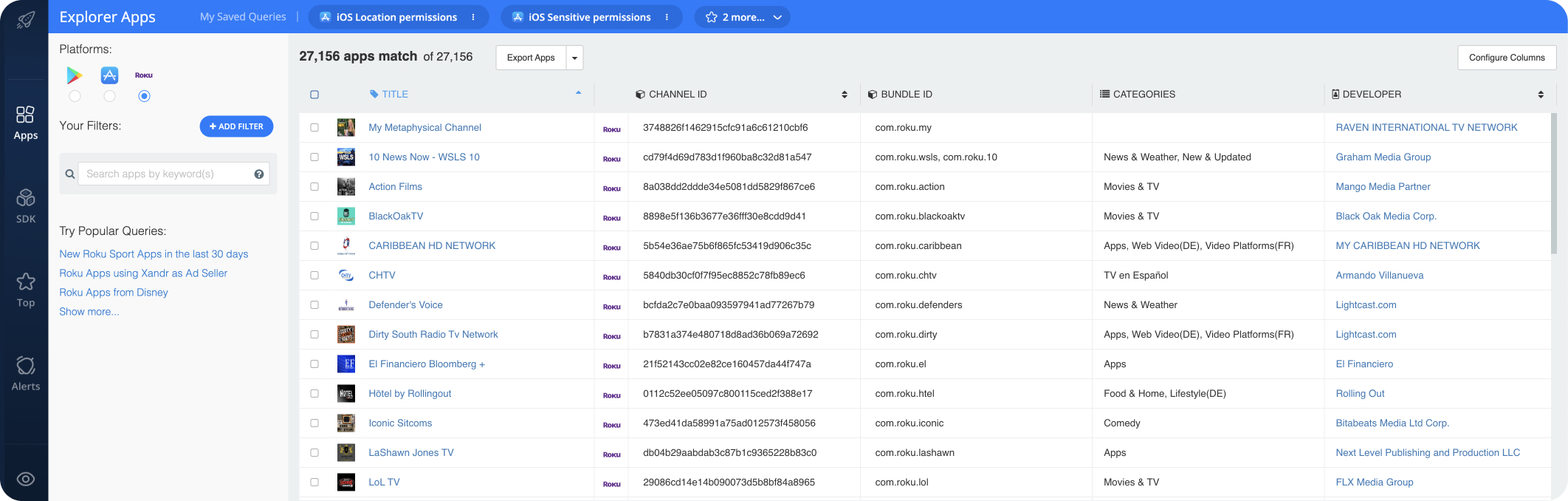This screenshot has height=501, width=1568.
Task: Click the Roku badge in CHTV row
Action: (x=612, y=277)
